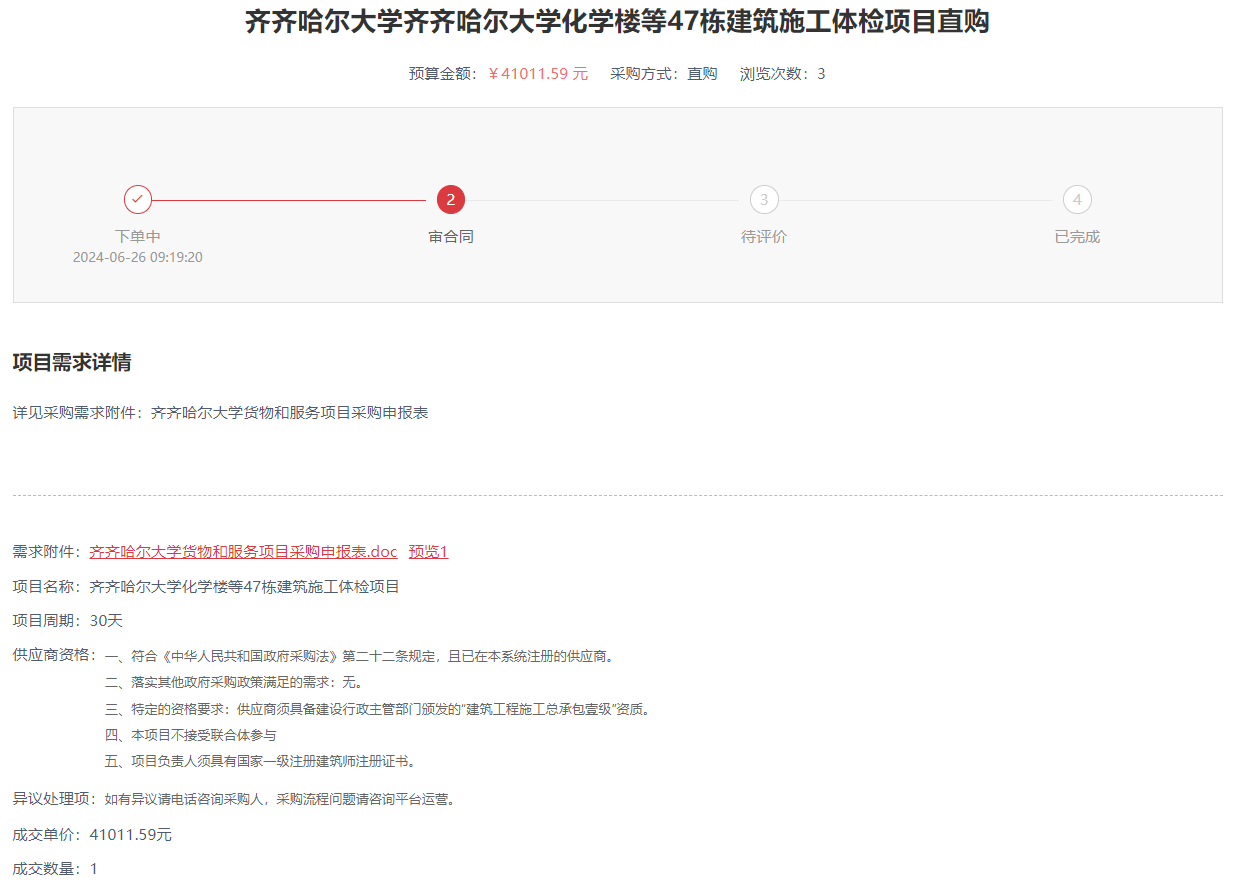
Task: Click the page title heading
Action: tap(617, 22)
